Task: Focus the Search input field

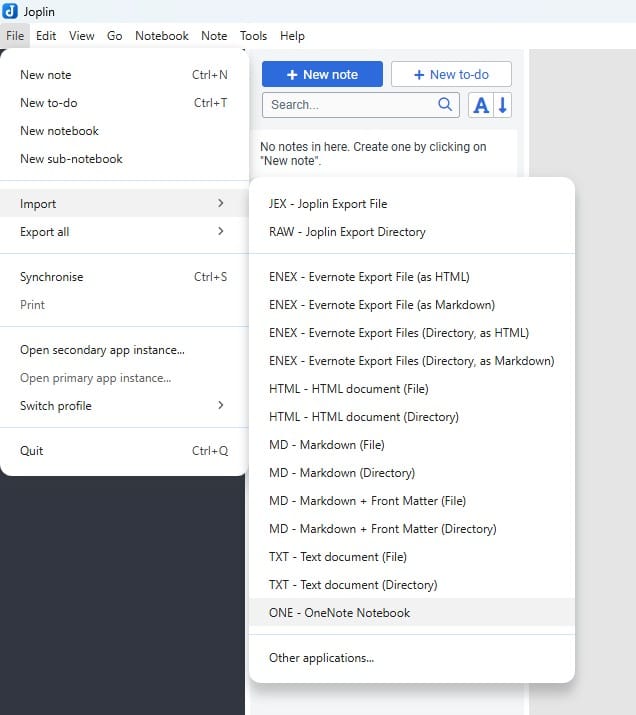Action: click(350, 105)
